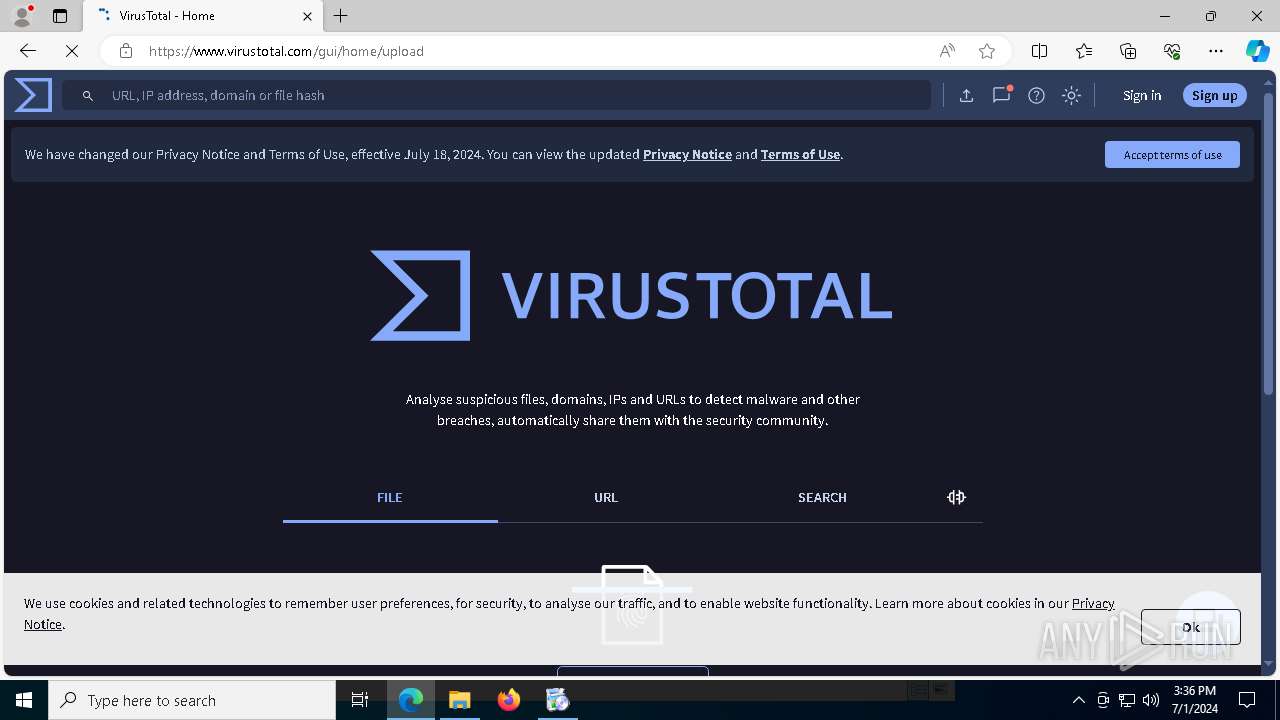The image size is (1280, 720).
Task: Open the volume speaker tray icon
Action: pyautogui.click(x=1151, y=700)
